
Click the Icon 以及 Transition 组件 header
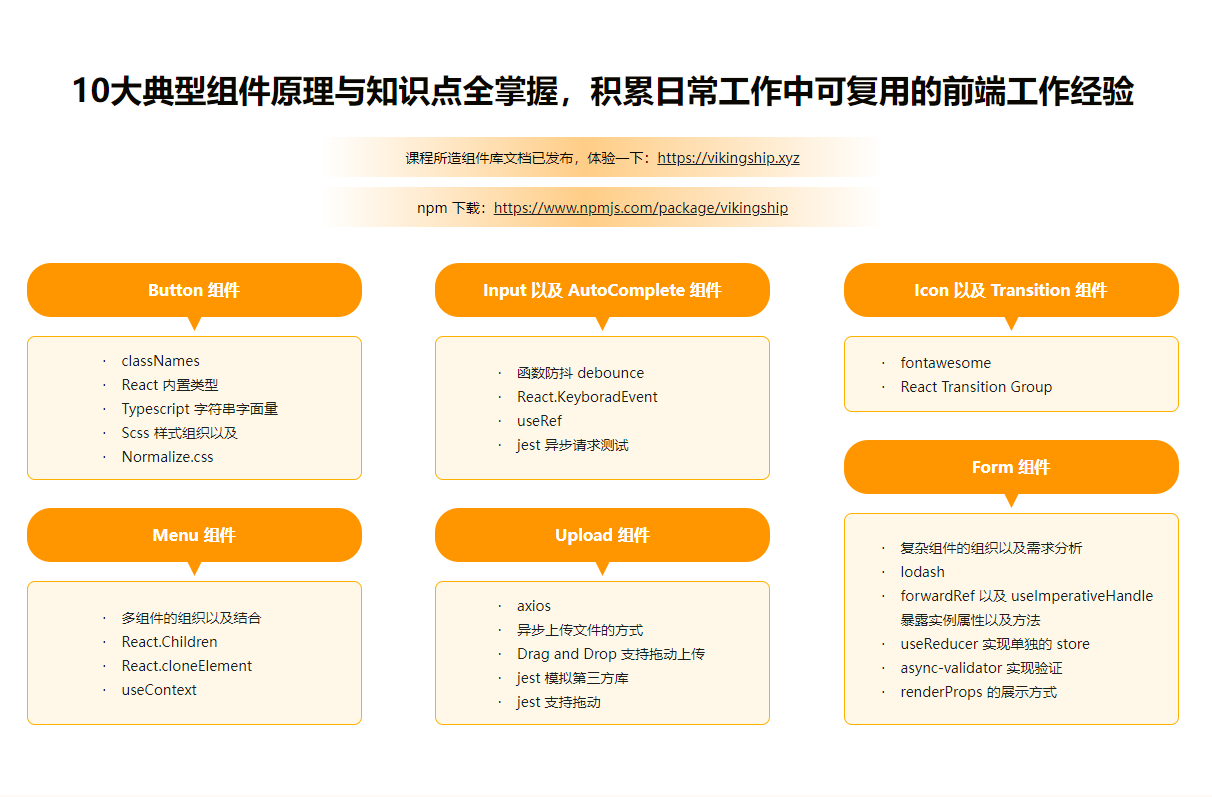(x=1010, y=290)
